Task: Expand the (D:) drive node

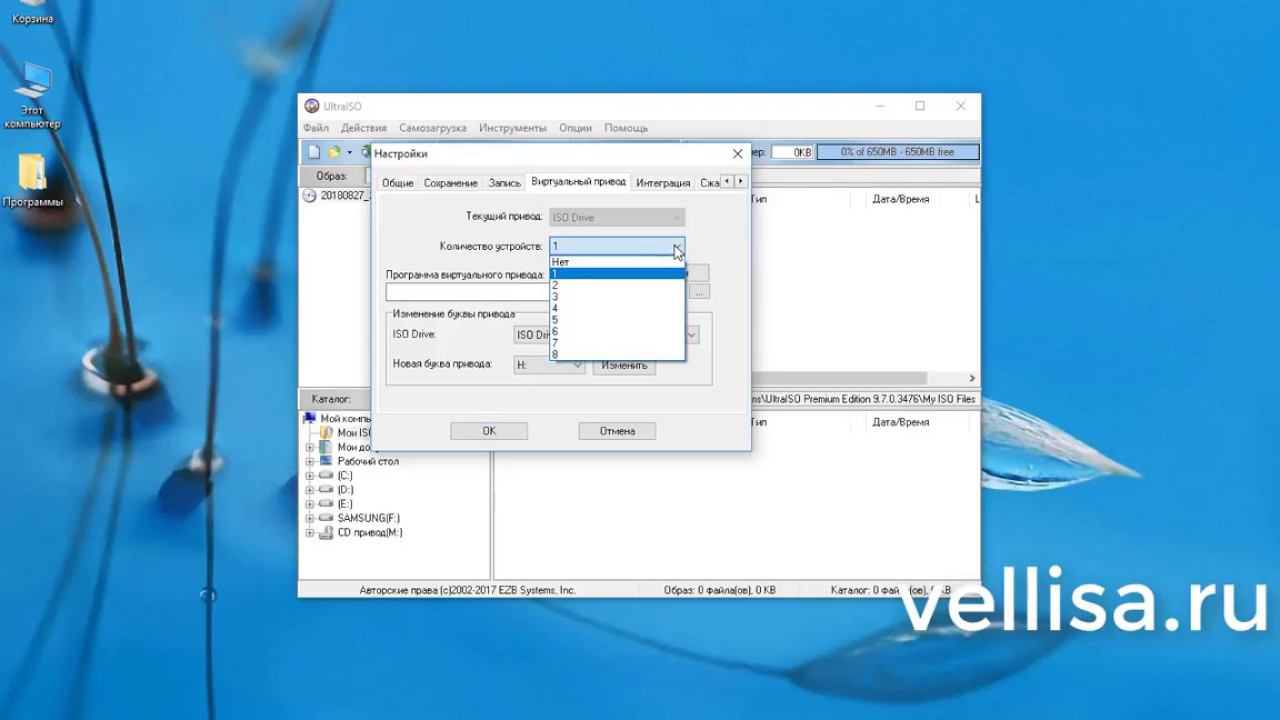Action: (x=310, y=490)
